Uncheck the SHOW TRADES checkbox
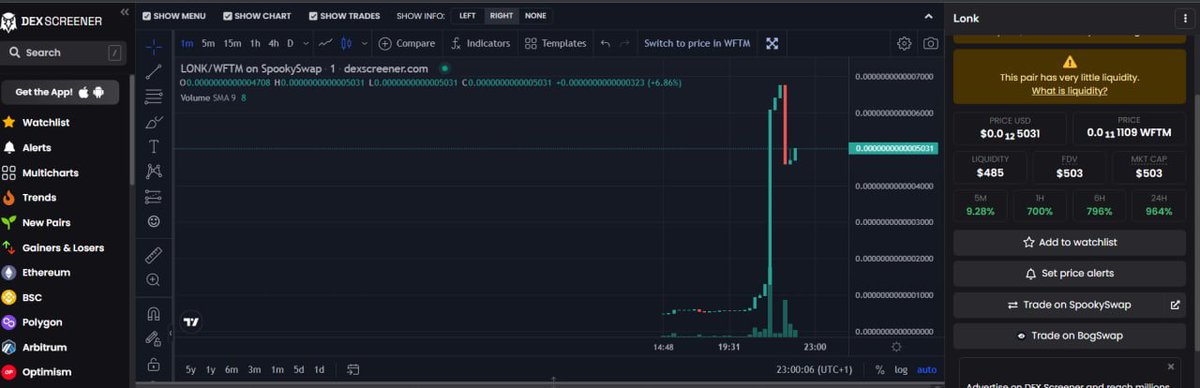This screenshot has width=1200, height=388. (x=314, y=16)
